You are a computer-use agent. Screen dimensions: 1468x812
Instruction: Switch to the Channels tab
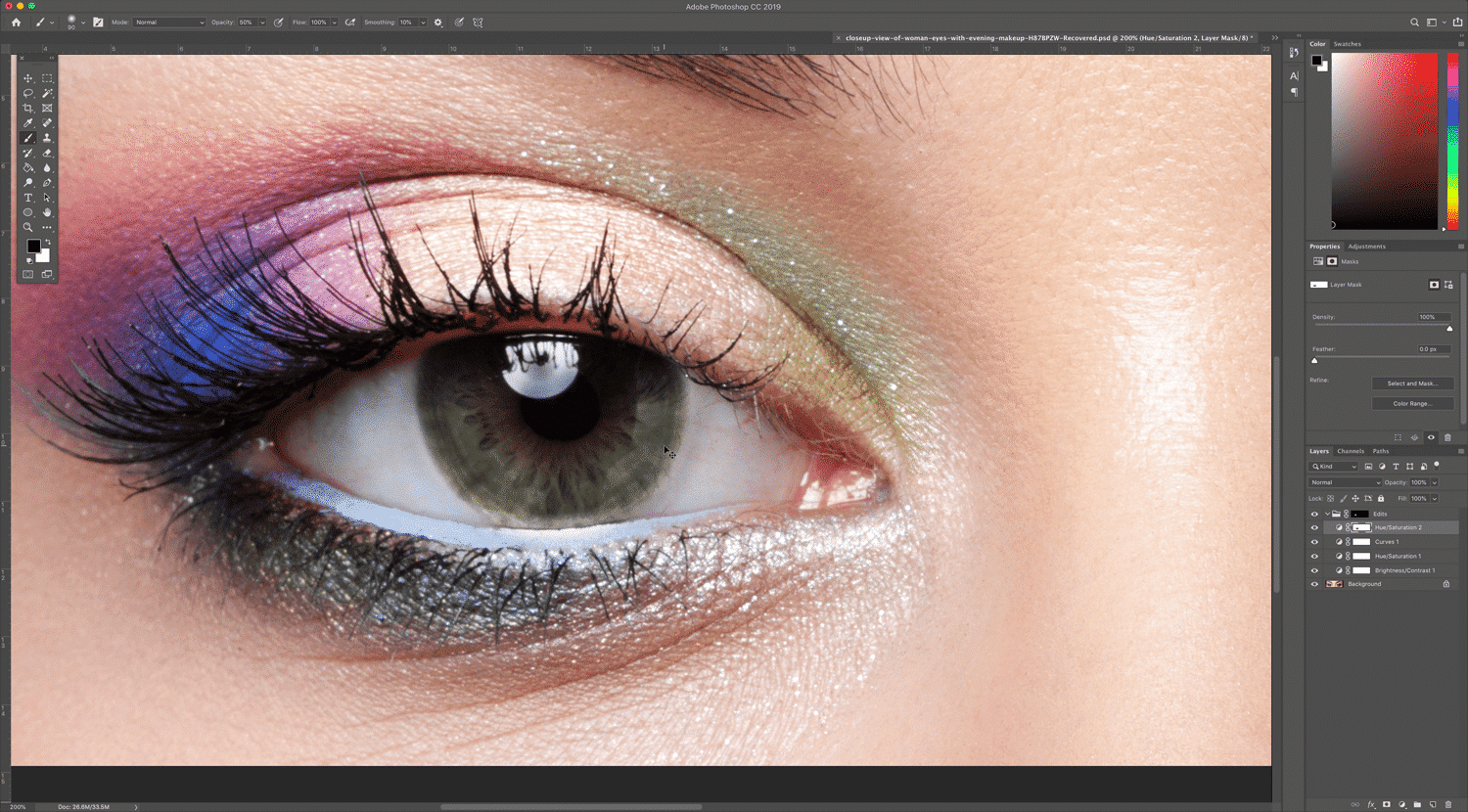tap(1351, 451)
